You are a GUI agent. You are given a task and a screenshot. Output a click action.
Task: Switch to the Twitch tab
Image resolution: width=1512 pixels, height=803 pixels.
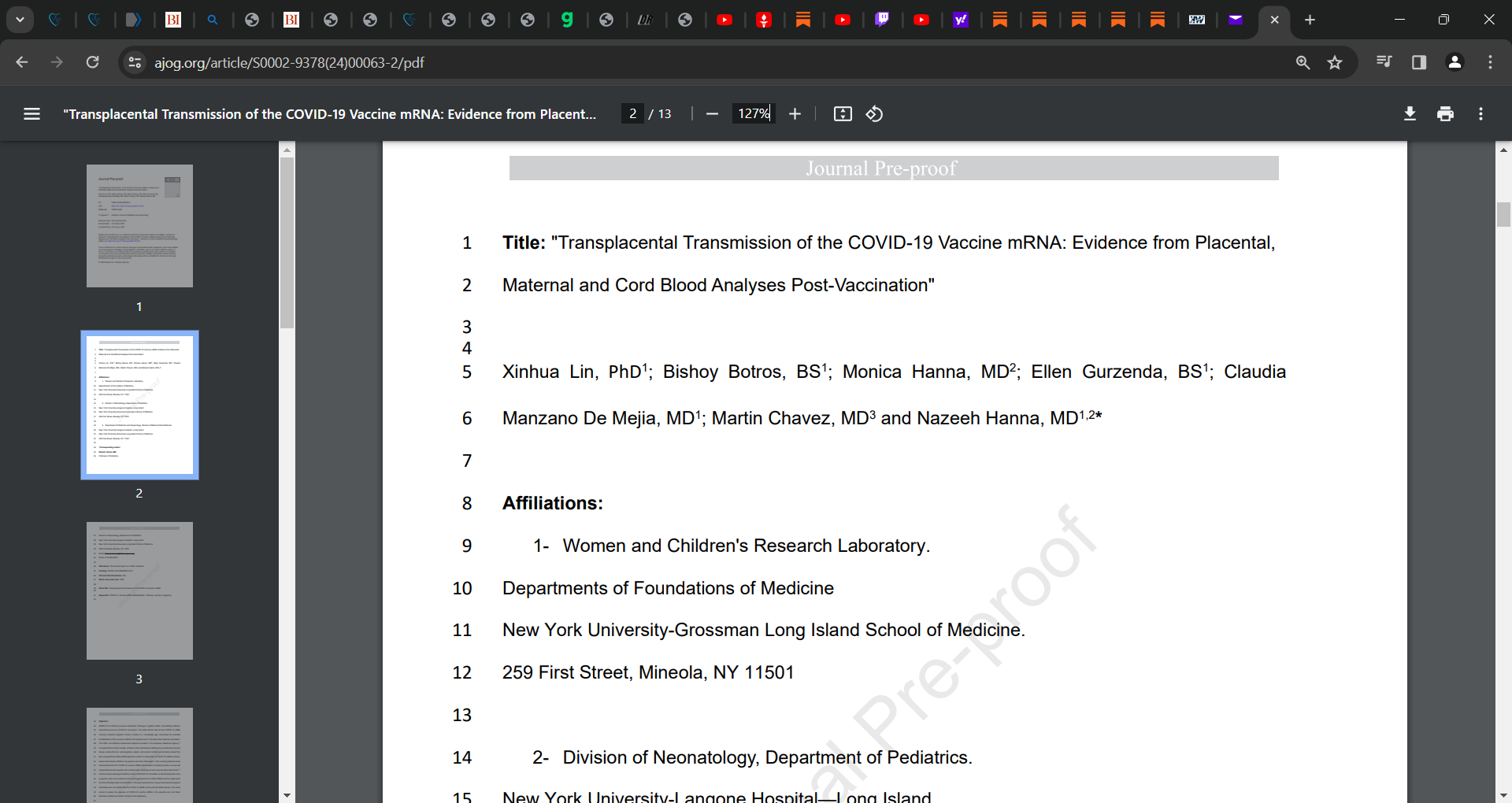pos(882,20)
